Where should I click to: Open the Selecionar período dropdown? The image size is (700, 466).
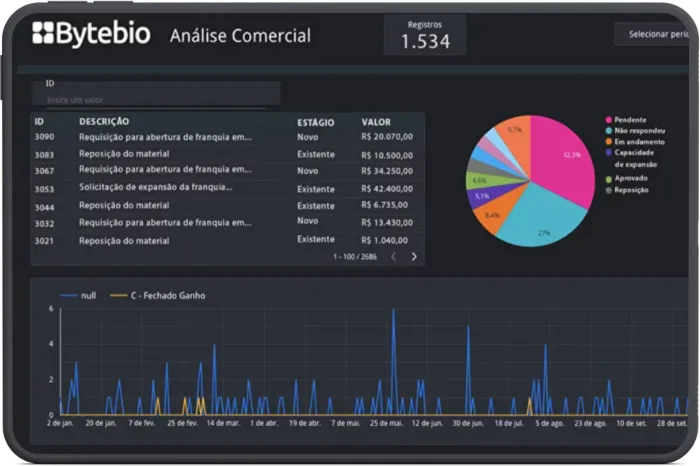pos(653,34)
